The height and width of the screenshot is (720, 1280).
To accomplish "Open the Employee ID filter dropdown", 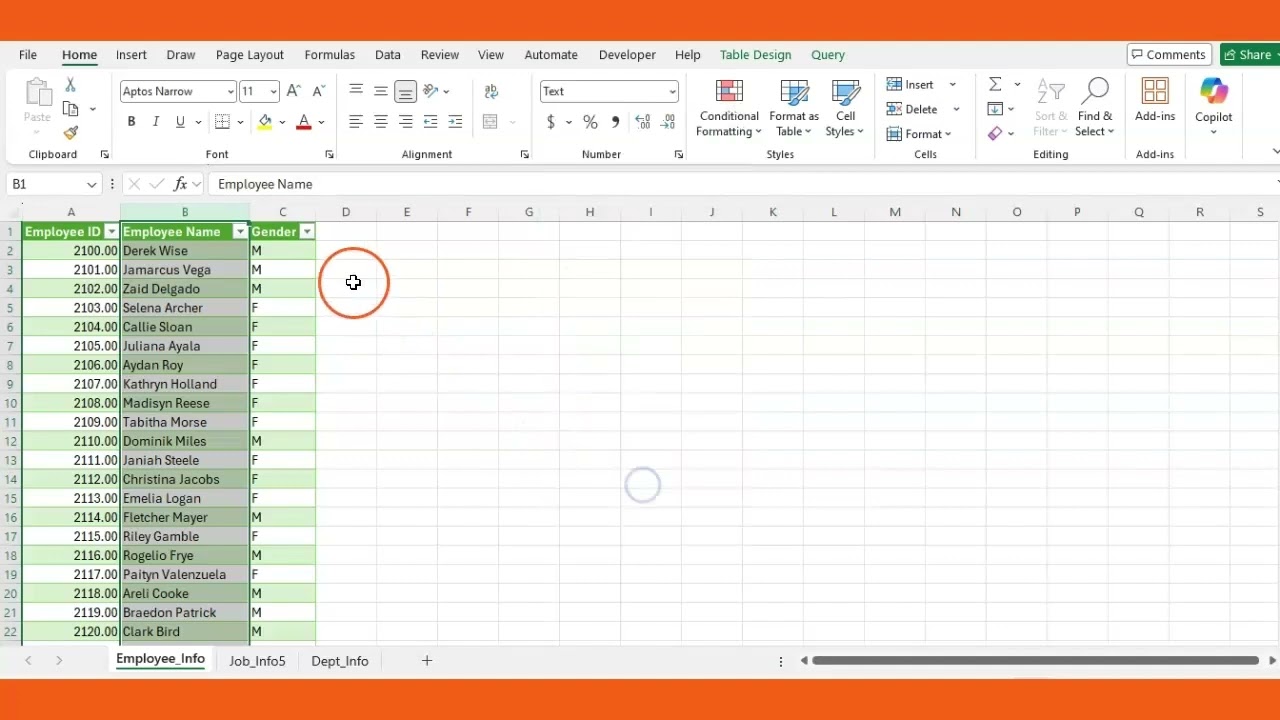I will pyautogui.click(x=111, y=232).
